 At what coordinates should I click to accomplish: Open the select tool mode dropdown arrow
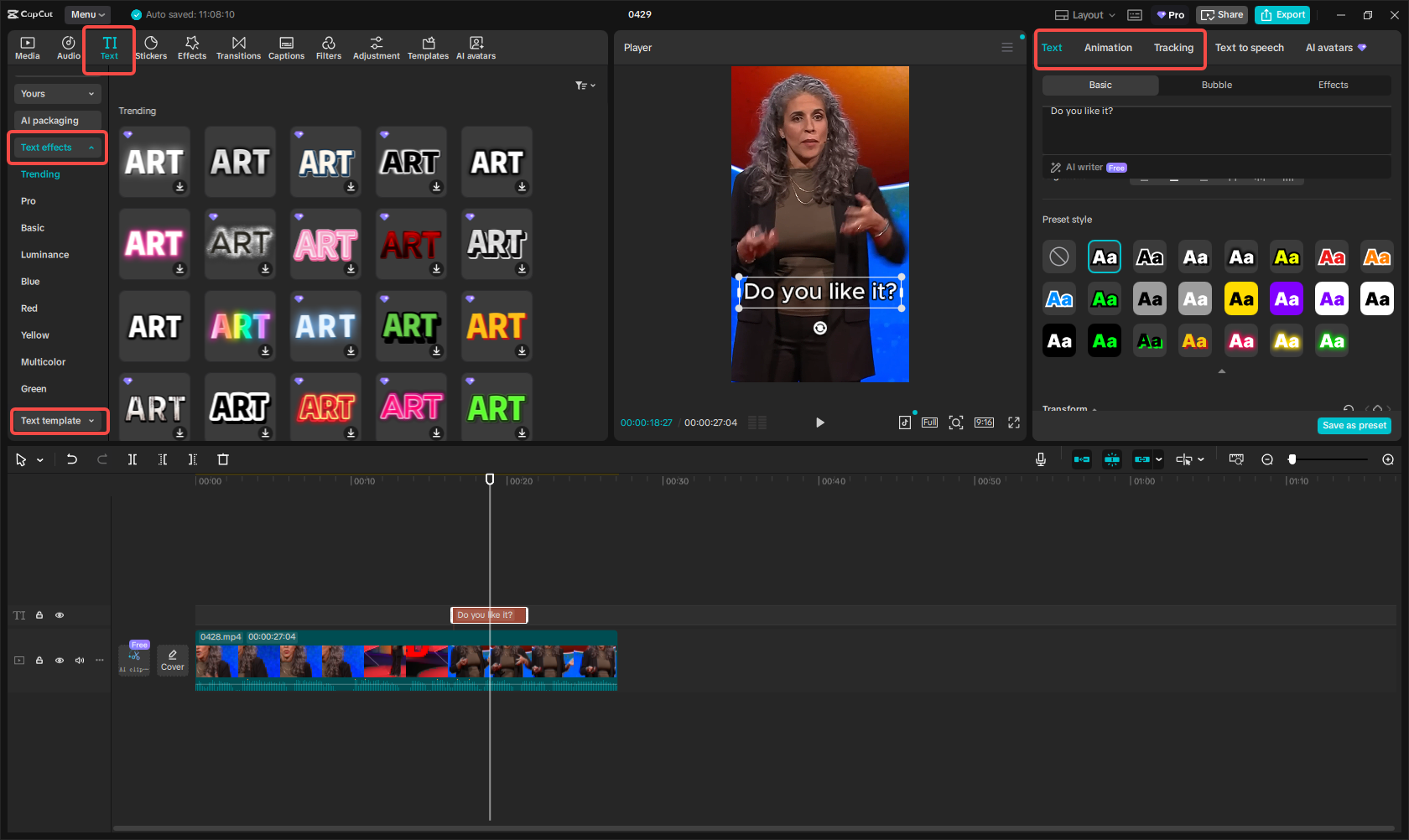[x=39, y=460]
